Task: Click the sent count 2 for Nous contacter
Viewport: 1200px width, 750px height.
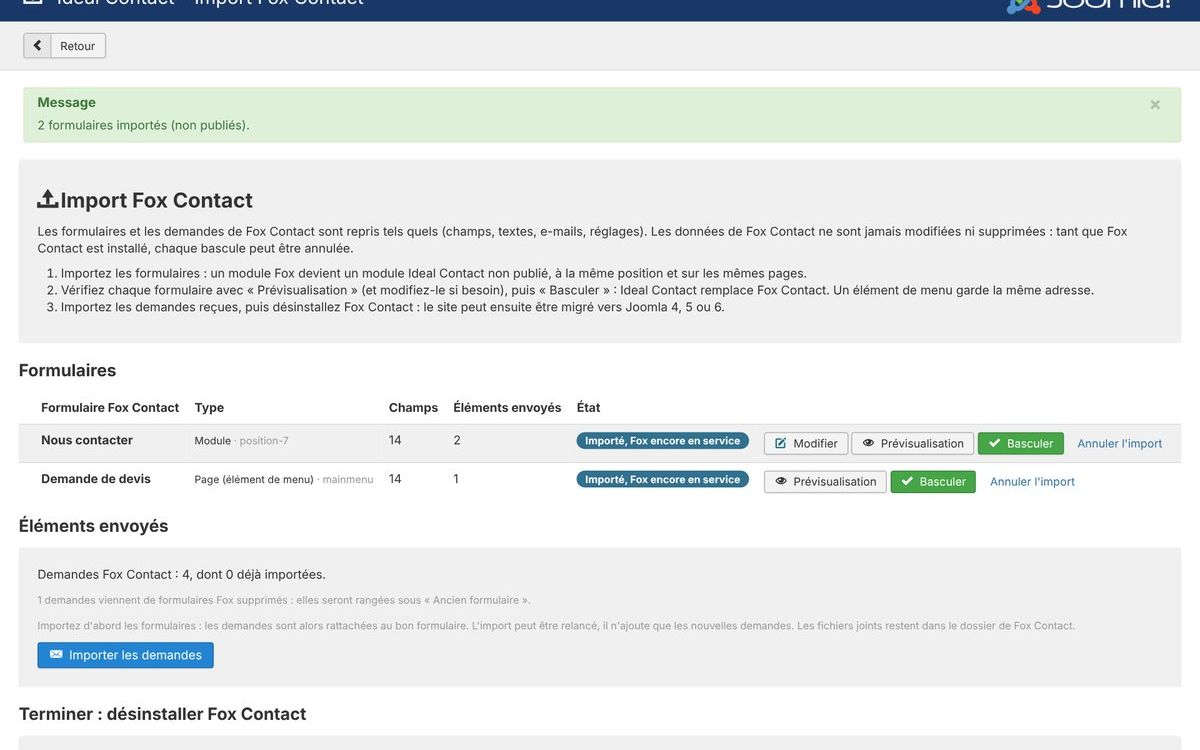Action: click(457, 440)
